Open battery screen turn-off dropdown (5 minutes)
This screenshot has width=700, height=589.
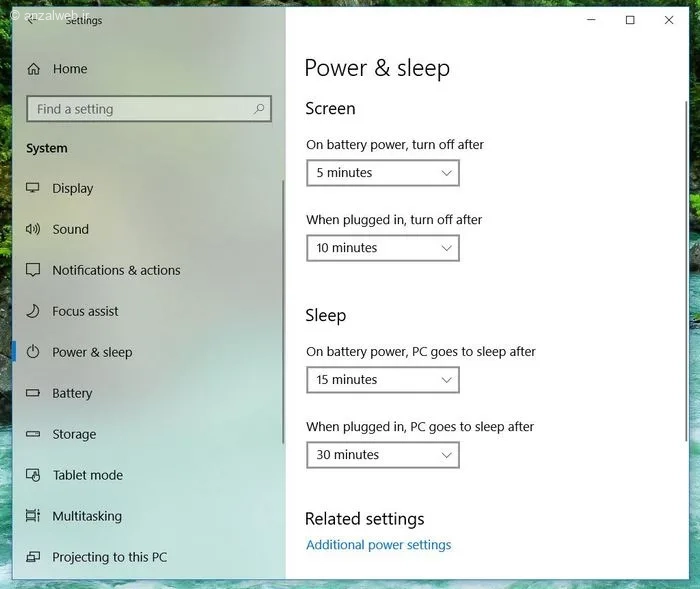tap(382, 173)
